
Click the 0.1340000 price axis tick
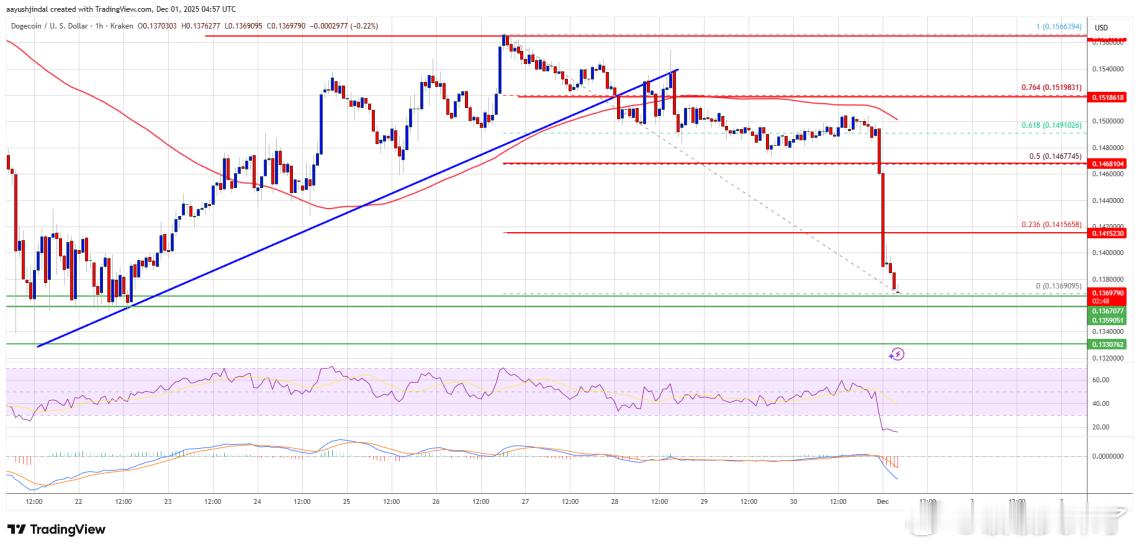(x=1107, y=331)
